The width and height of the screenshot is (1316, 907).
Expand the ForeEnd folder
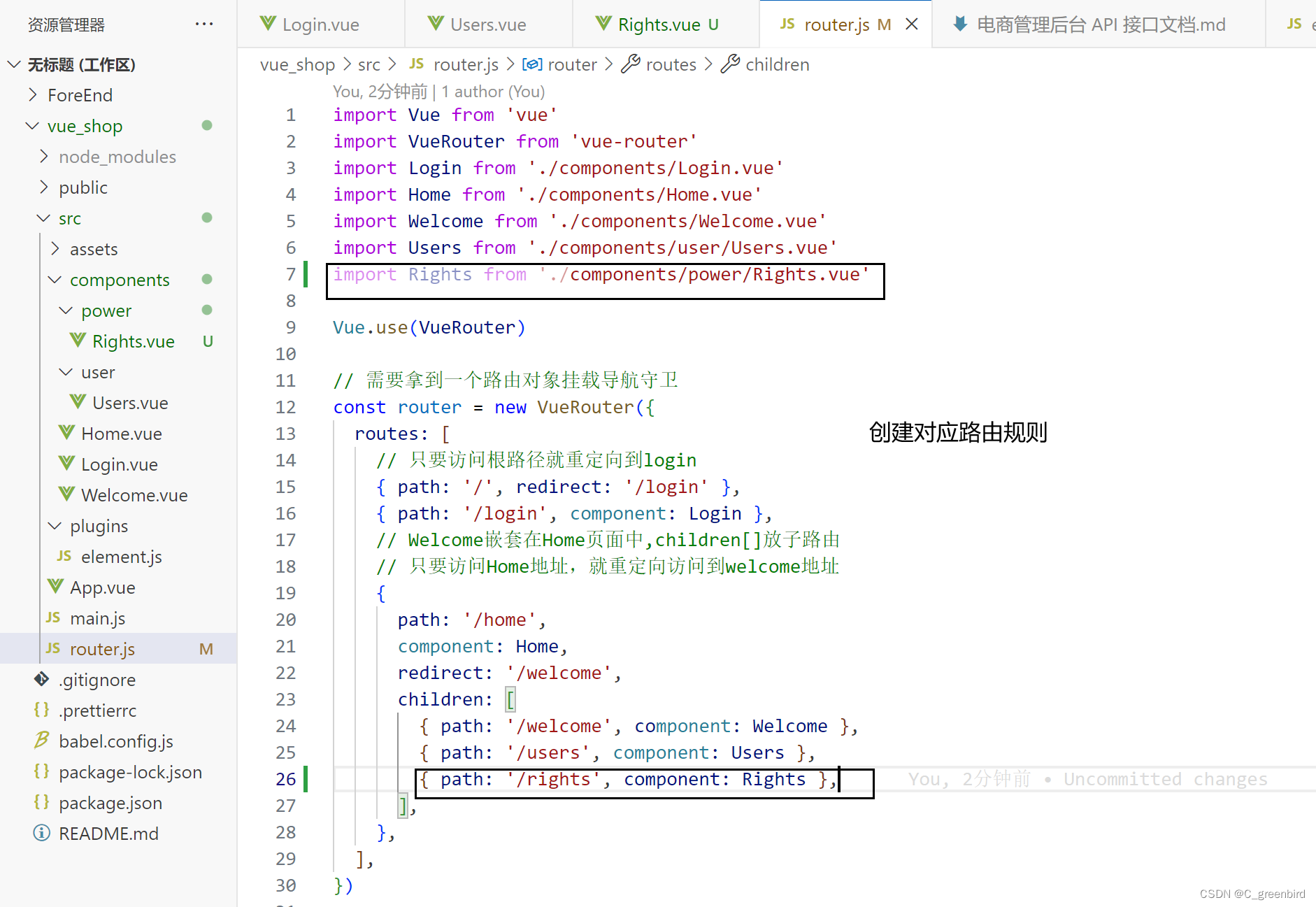(33, 94)
